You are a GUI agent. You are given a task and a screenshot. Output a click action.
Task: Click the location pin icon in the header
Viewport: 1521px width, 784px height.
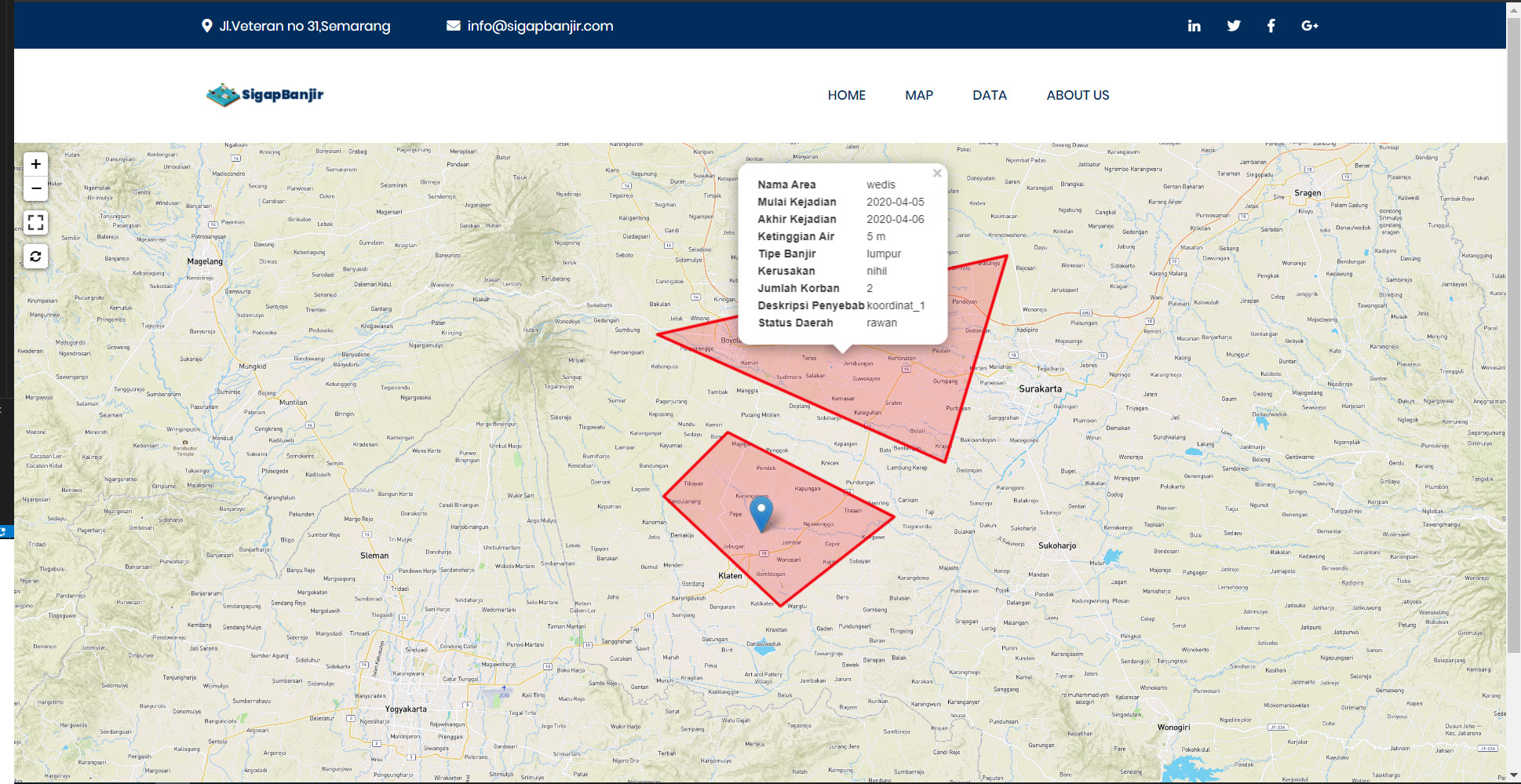(207, 25)
